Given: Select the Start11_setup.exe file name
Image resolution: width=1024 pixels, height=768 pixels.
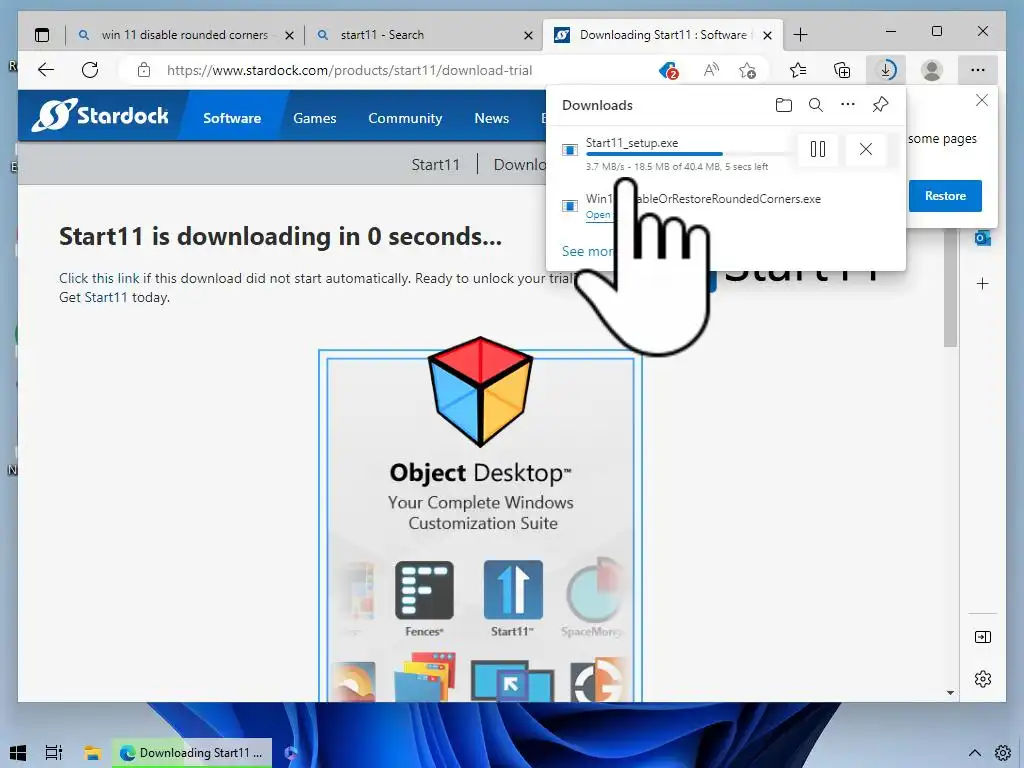Looking at the screenshot, I should [x=632, y=143].
